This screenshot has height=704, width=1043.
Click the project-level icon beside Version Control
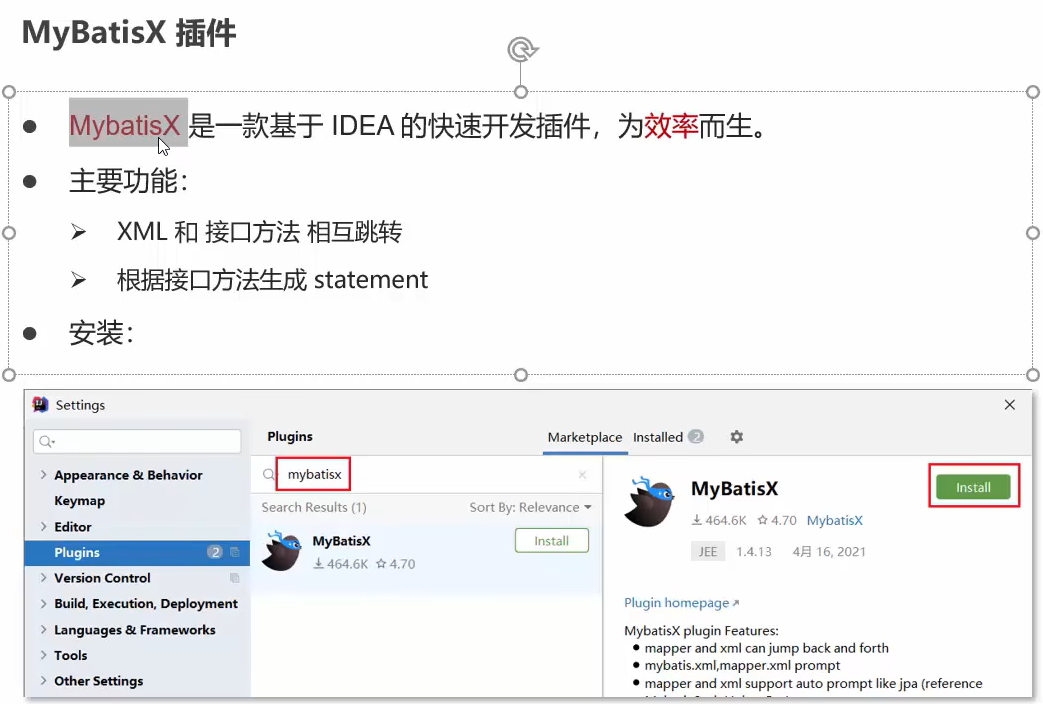click(x=234, y=578)
